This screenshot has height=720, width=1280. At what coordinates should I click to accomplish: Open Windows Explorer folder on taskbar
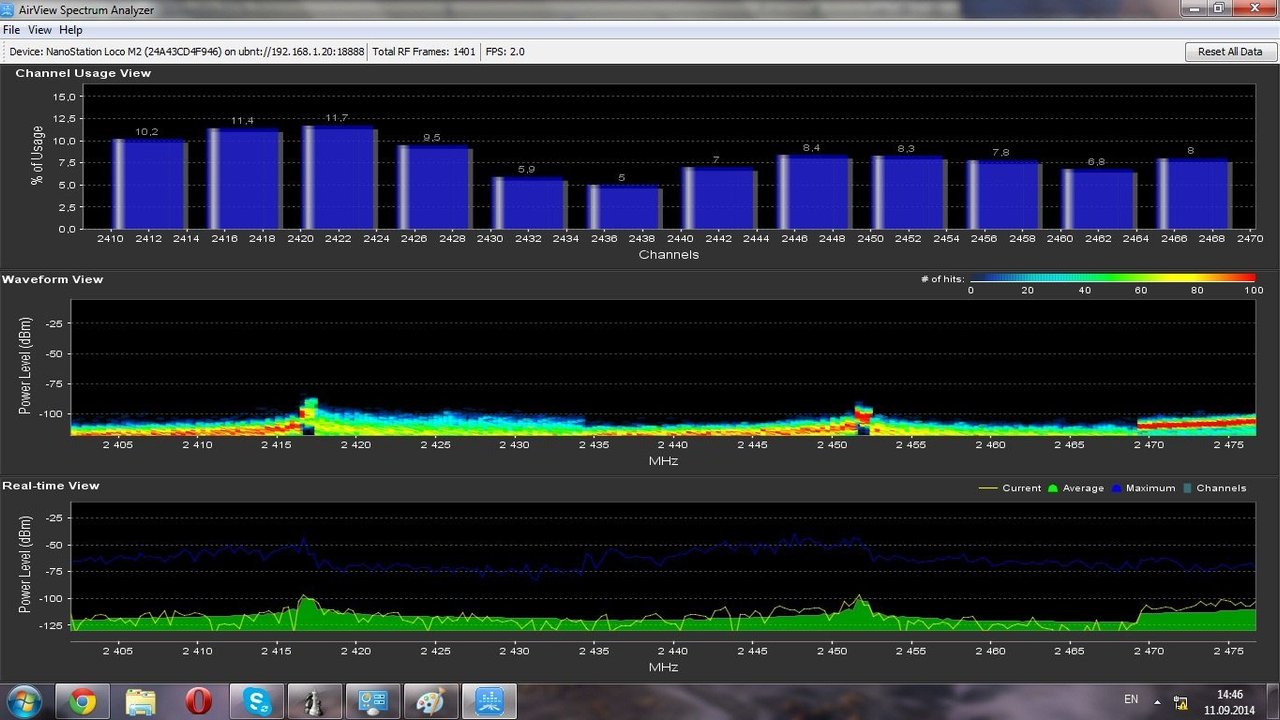[141, 702]
